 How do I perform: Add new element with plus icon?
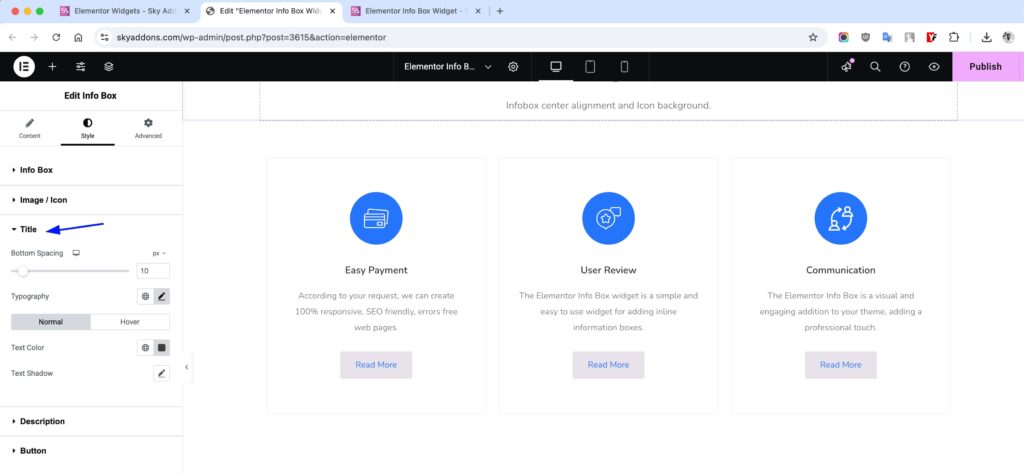pos(52,67)
